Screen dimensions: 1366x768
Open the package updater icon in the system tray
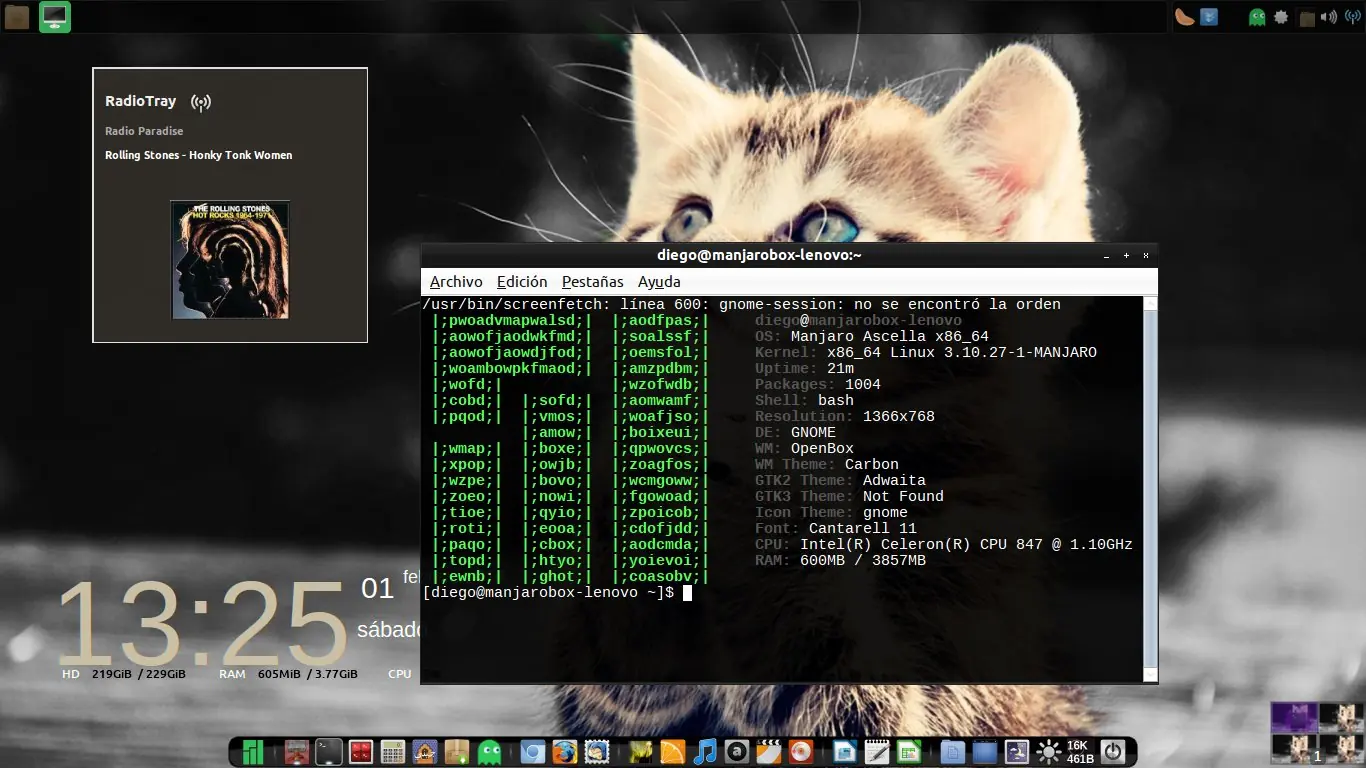point(1281,17)
